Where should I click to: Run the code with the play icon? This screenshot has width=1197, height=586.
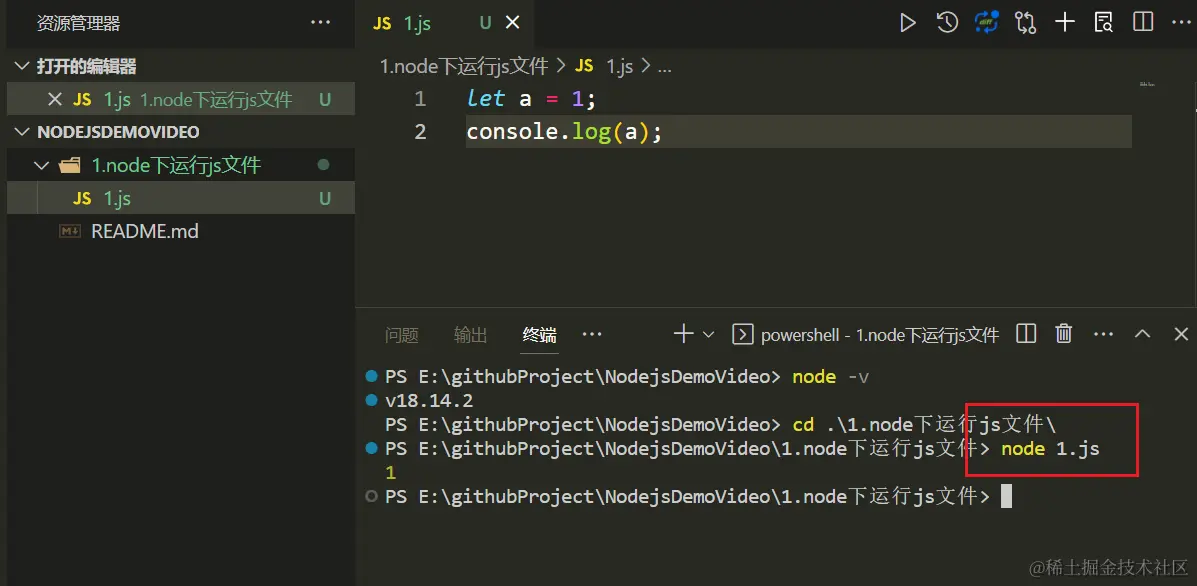tap(907, 23)
